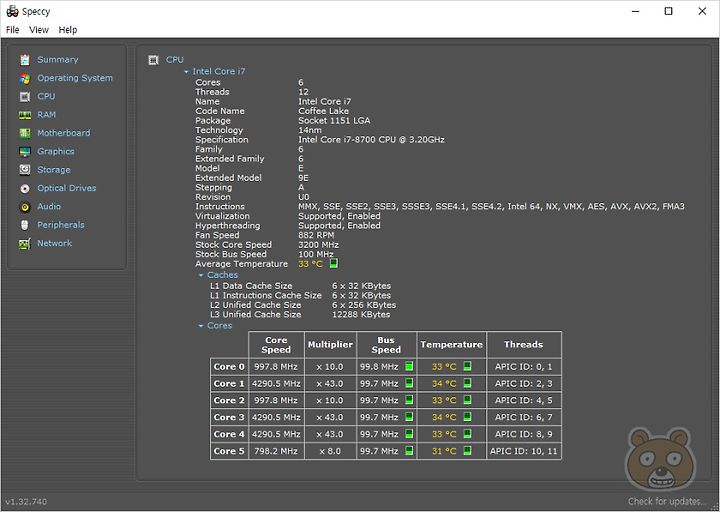Screen dimensions: 720x512
Task: Click Core 4 bus speed green icon
Action: coord(409,433)
